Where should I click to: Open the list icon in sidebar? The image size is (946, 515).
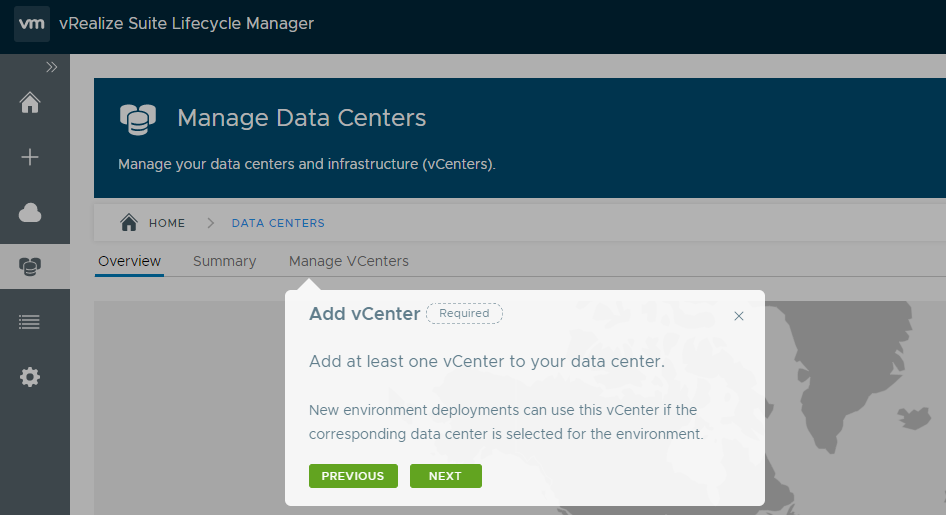pos(30,321)
